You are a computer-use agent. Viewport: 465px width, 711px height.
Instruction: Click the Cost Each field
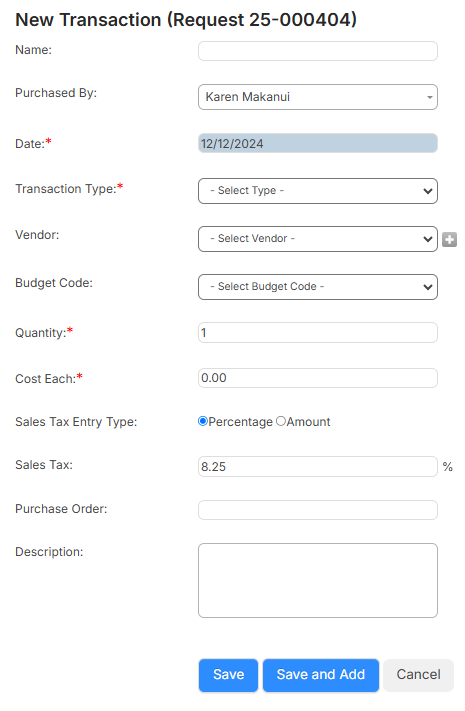coord(318,378)
